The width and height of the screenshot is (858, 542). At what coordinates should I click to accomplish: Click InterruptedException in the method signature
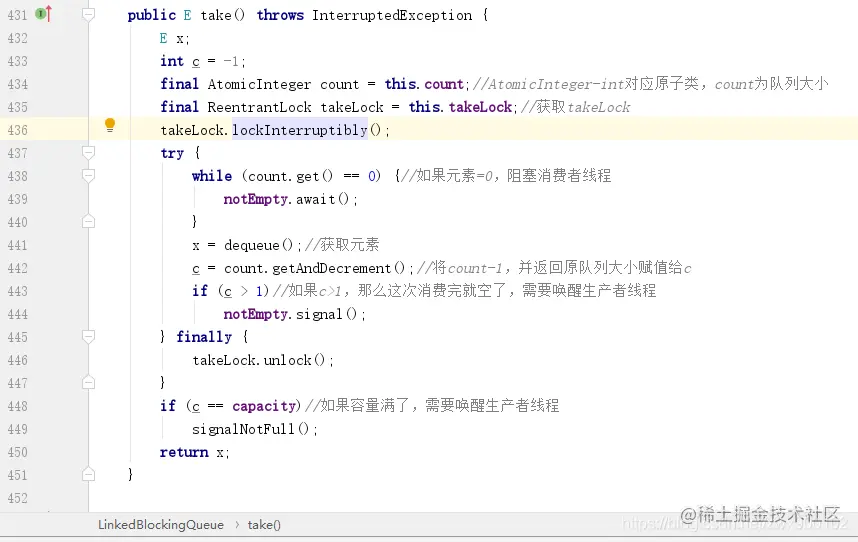[x=392, y=15]
